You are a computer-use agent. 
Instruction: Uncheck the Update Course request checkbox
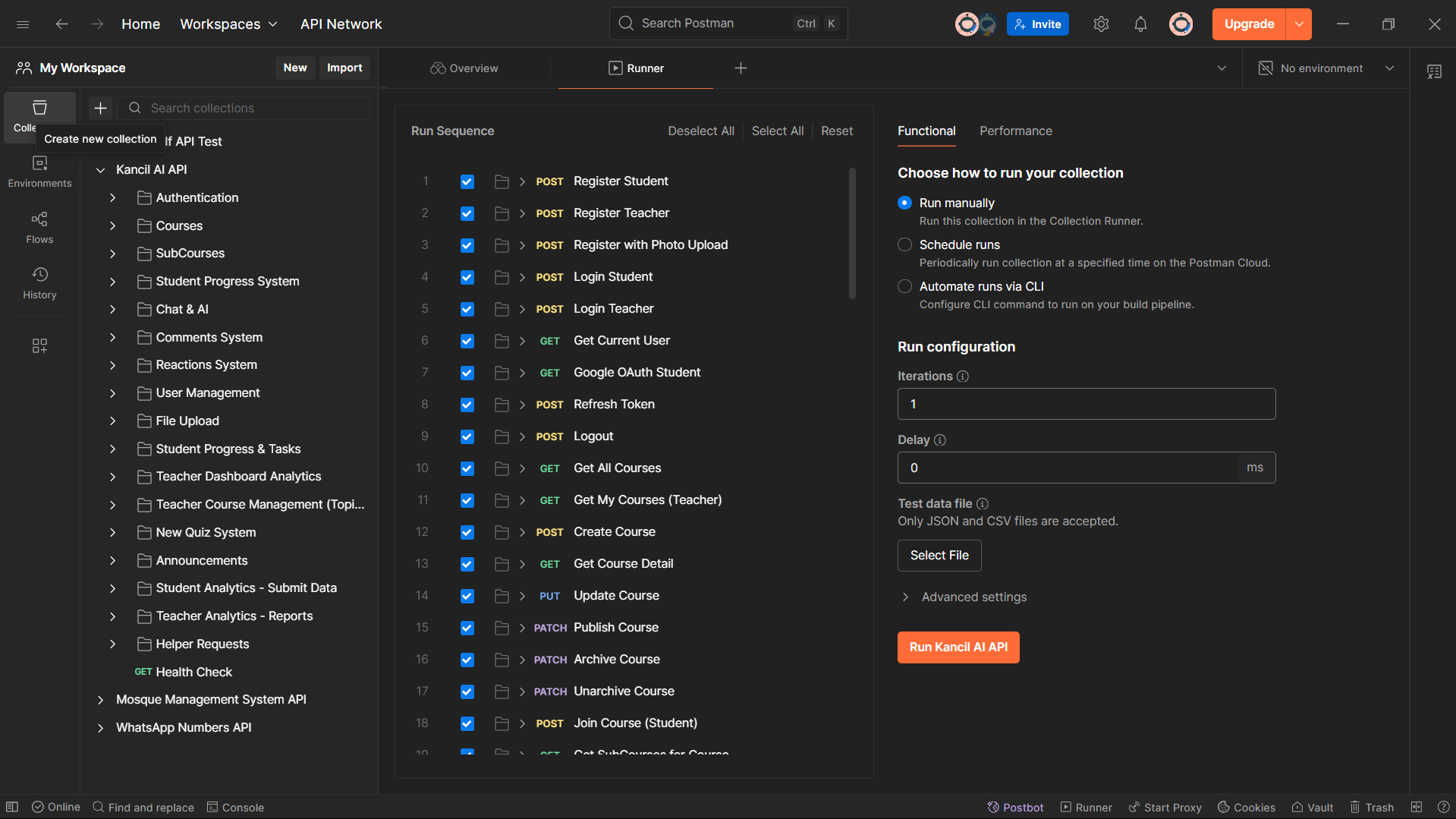click(x=467, y=596)
